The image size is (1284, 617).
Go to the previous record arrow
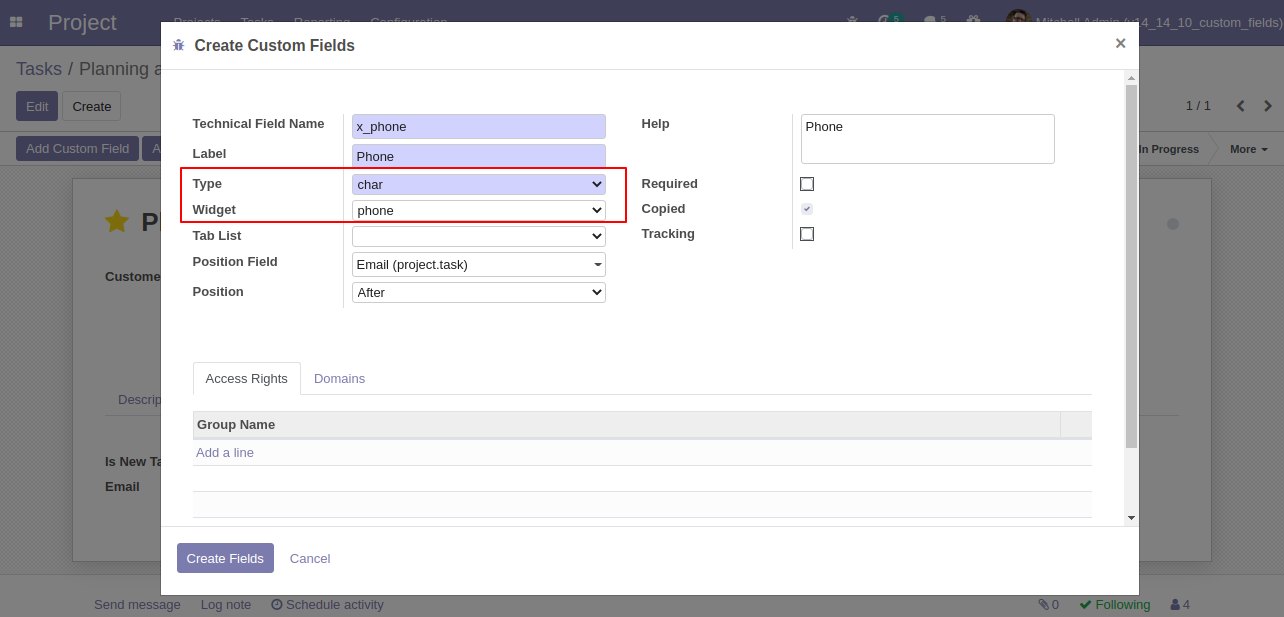pyautogui.click(x=1241, y=106)
